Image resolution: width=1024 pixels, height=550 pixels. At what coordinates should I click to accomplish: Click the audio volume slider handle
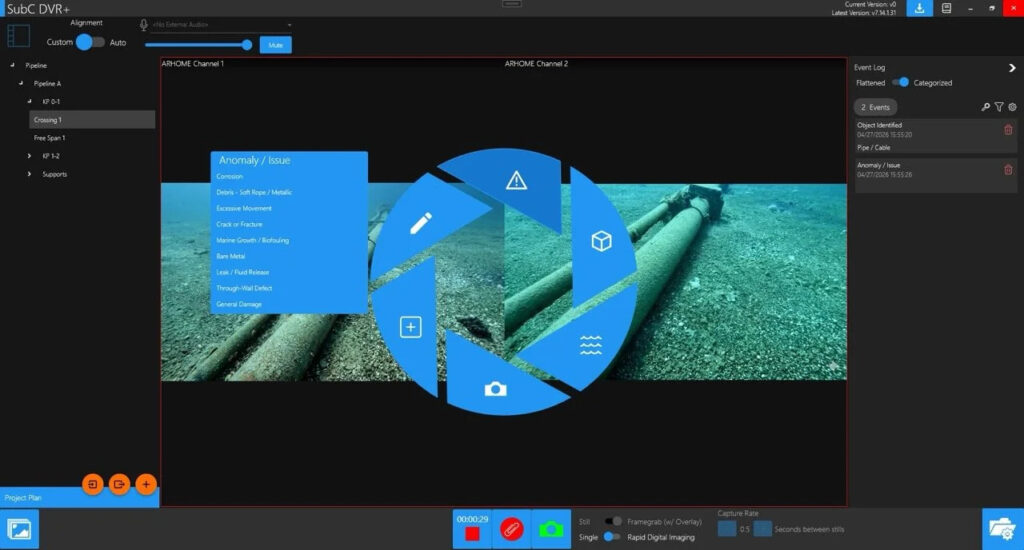(x=246, y=45)
